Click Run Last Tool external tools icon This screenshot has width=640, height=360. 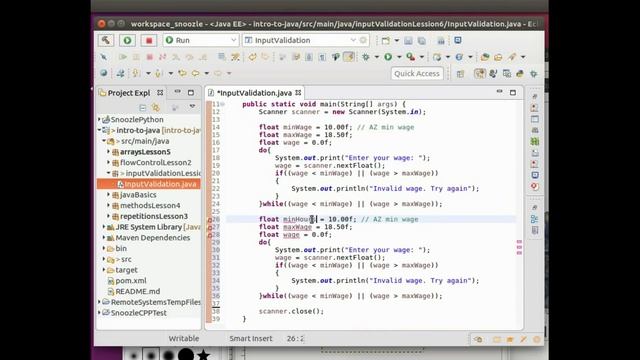(x=411, y=57)
